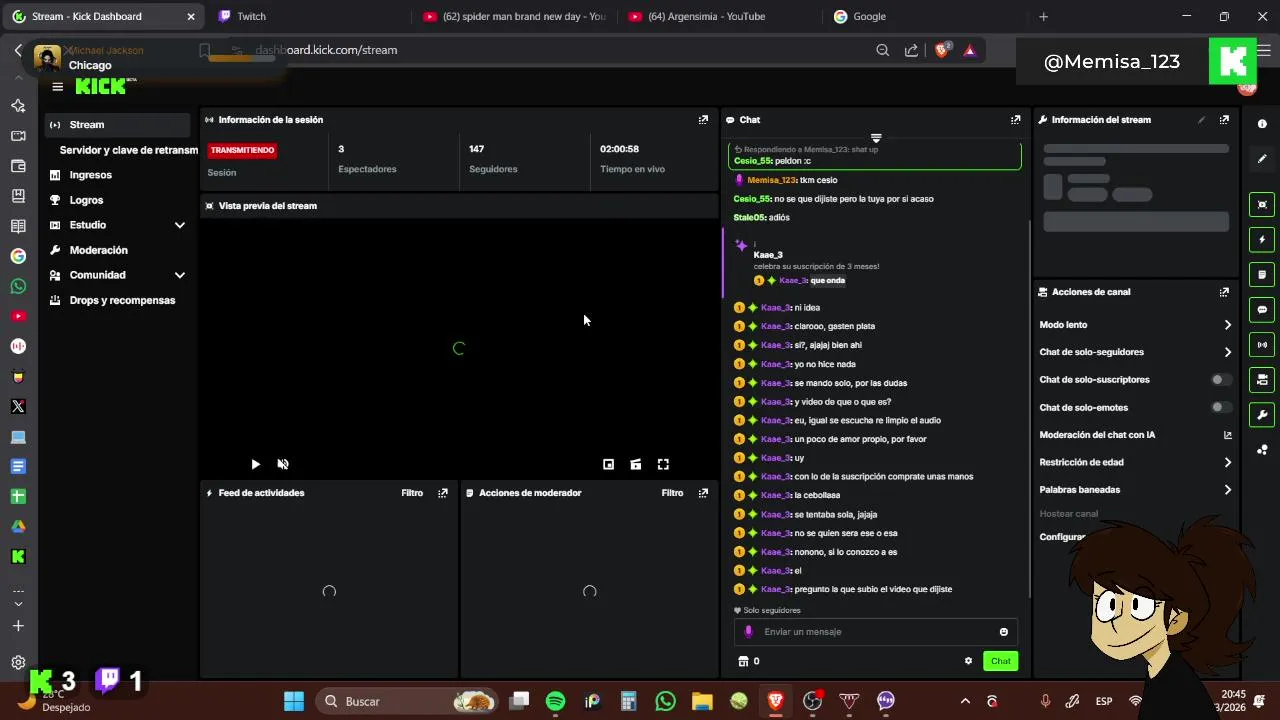The image size is (1280, 720).
Task: Play the stream preview
Action: [x=255, y=464]
